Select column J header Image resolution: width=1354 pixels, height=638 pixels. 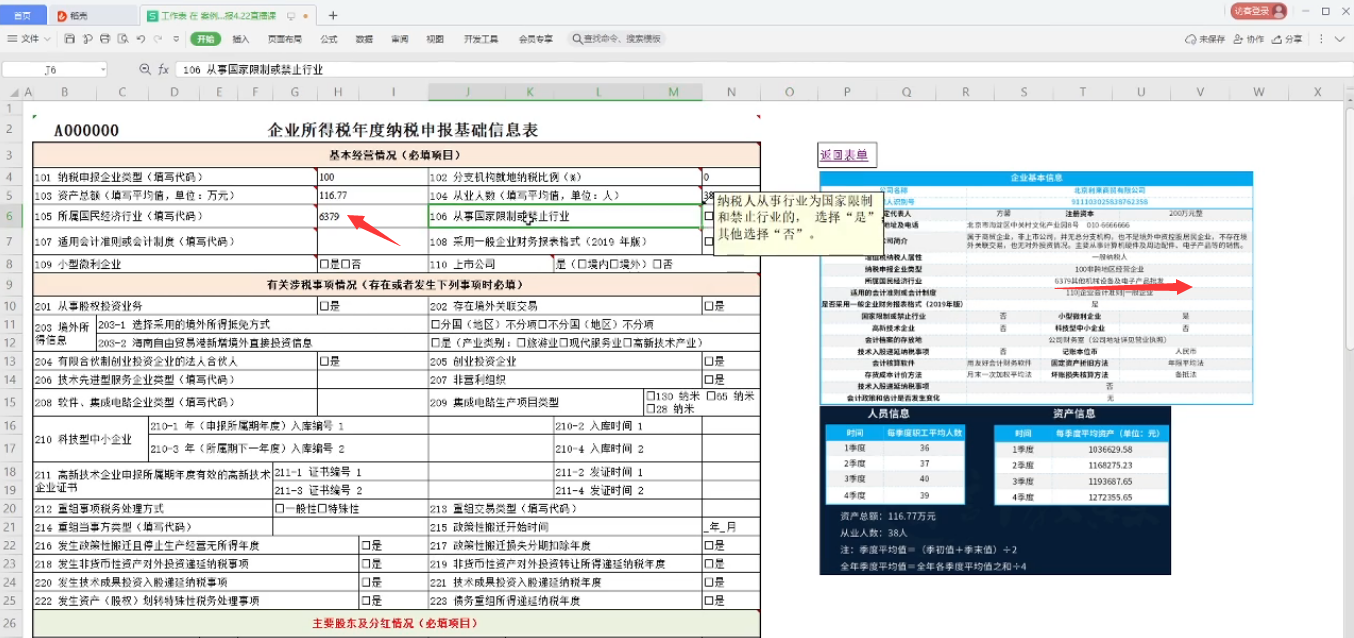pos(466,92)
